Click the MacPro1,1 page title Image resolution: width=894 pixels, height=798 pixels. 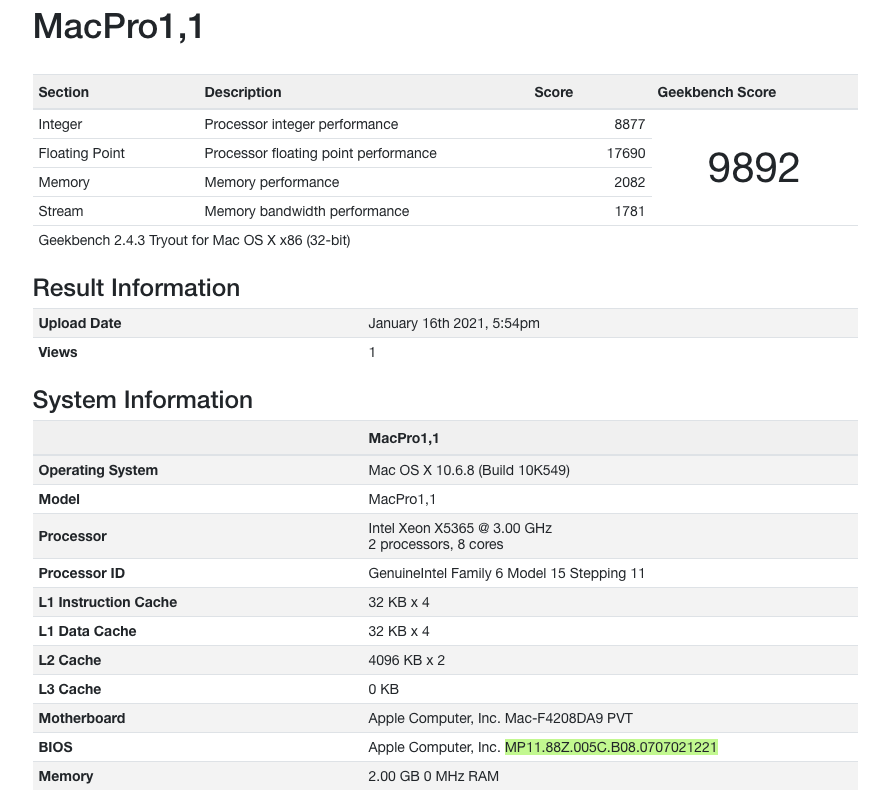118,27
